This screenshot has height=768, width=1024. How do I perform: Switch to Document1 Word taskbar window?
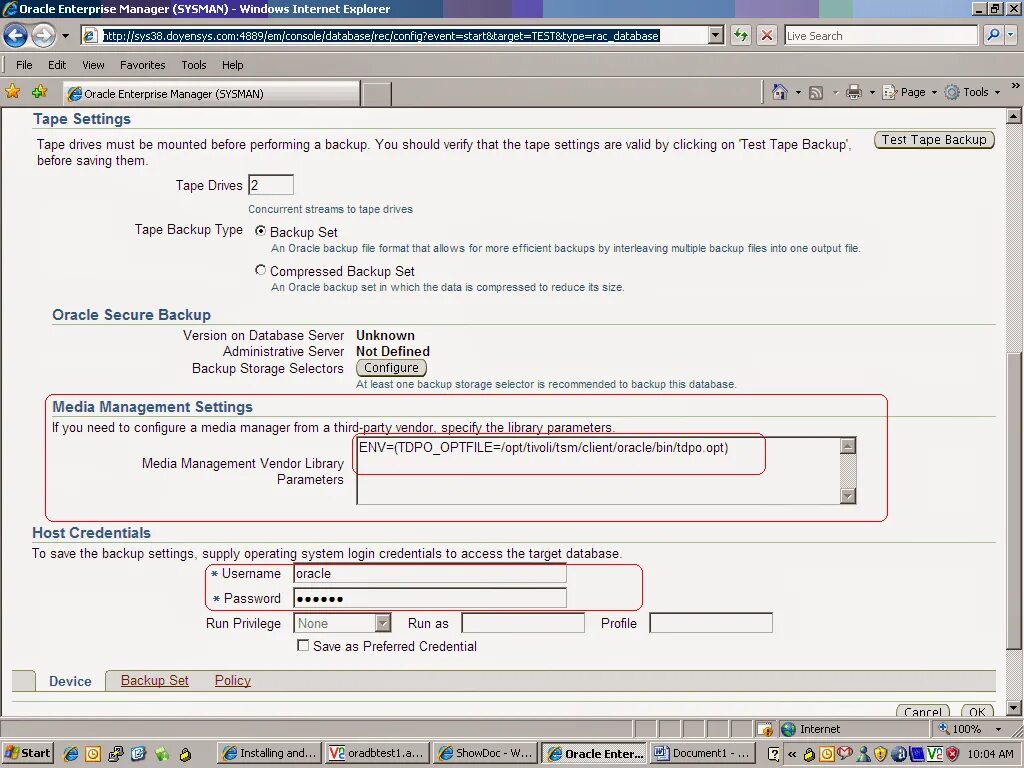pyautogui.click(x=701, y=753)
